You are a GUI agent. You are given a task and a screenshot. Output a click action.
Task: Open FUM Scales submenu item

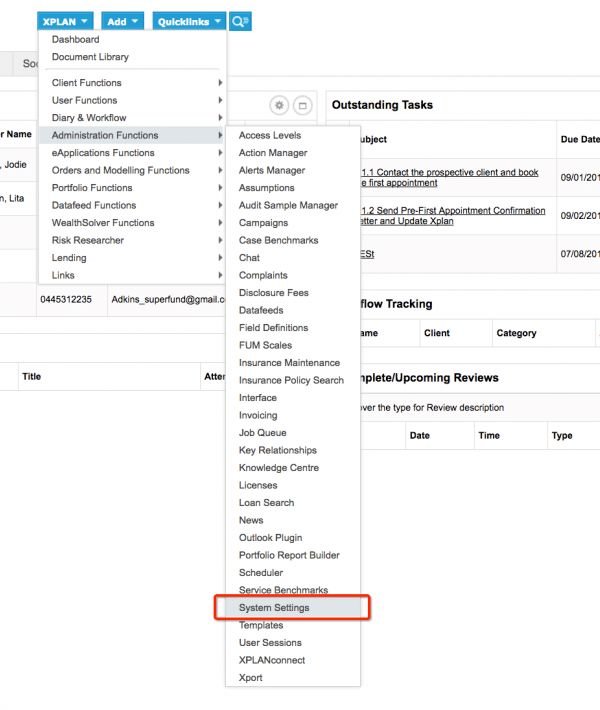click(x=265, y=345)
